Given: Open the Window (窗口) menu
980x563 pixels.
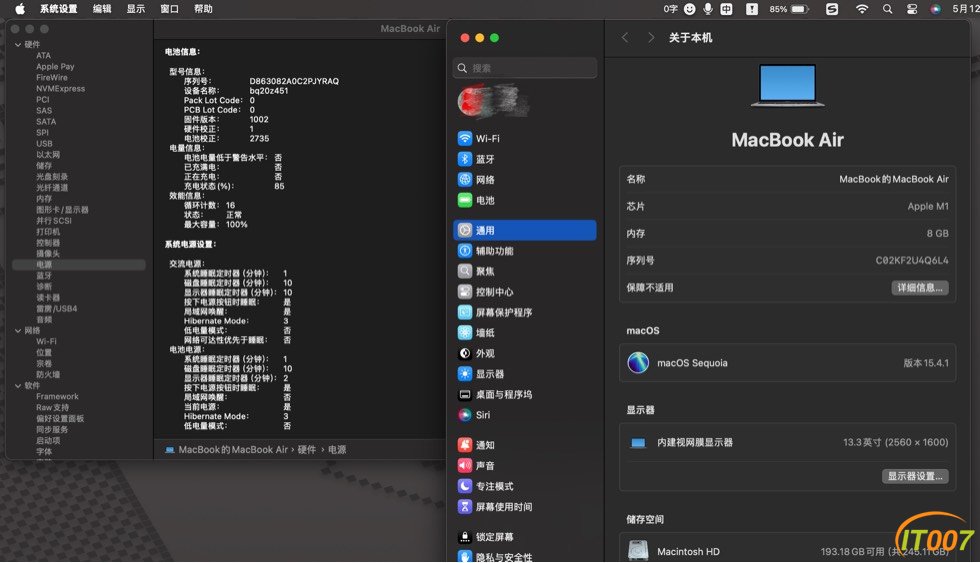Looking at the screenshot, I should [x=169, y=9].
